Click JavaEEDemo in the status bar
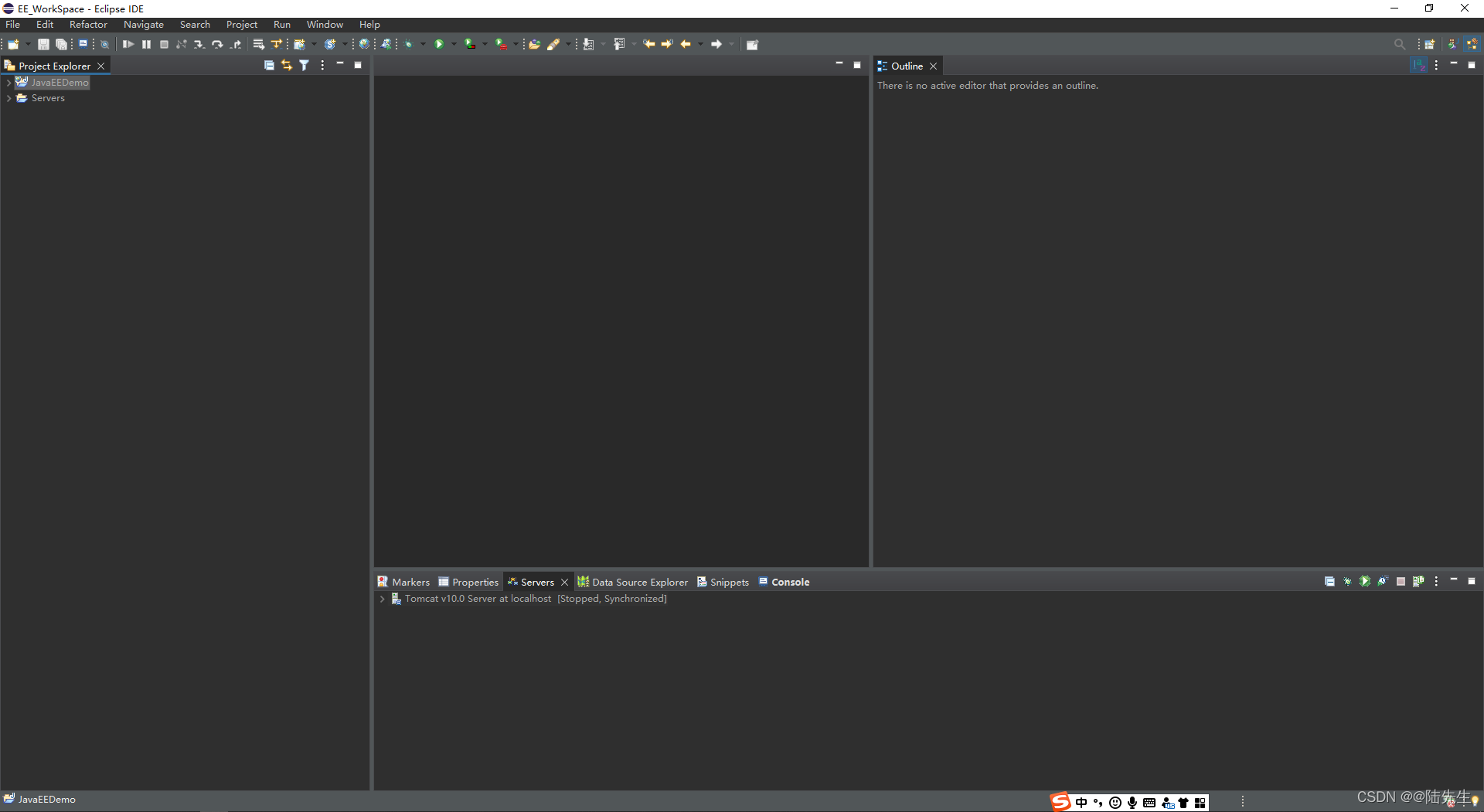 (x=46, y=799)
